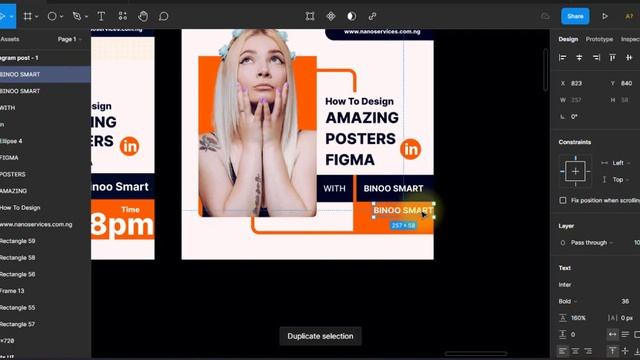Image resolution: width=640 pixels, height=360 pixels.
Task: Open the Pen tool dropdown arrow
Action: pos(86,17)
